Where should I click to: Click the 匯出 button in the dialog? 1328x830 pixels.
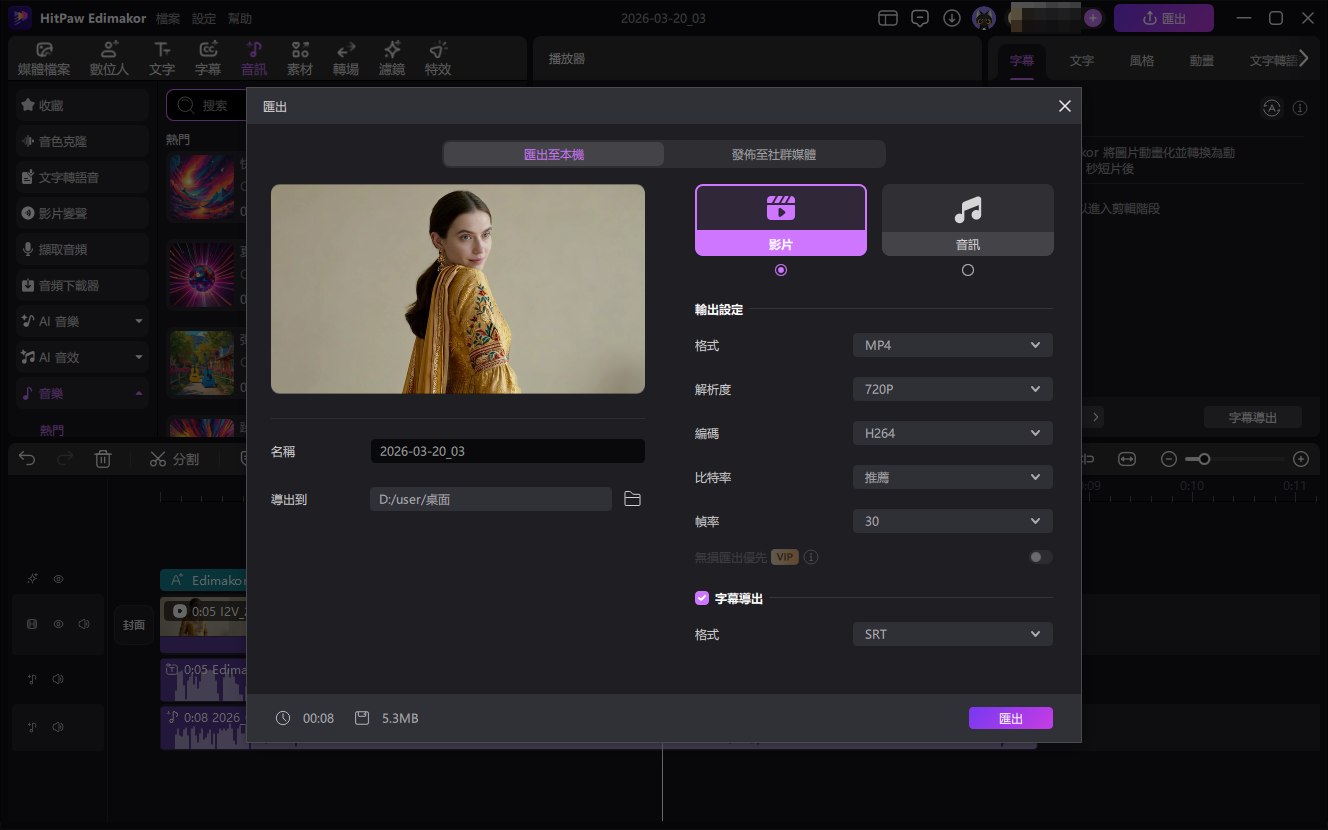1010,717
